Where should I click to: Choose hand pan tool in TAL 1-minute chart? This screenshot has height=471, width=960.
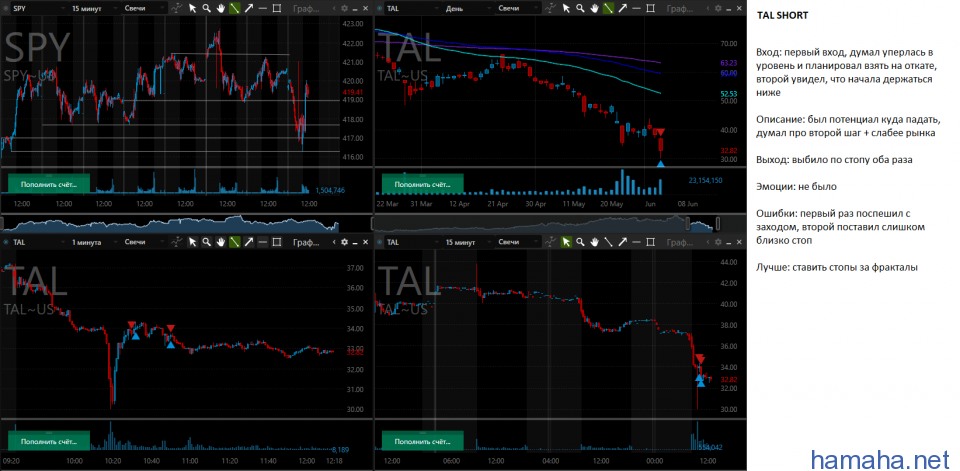click(x=220, y=242)
